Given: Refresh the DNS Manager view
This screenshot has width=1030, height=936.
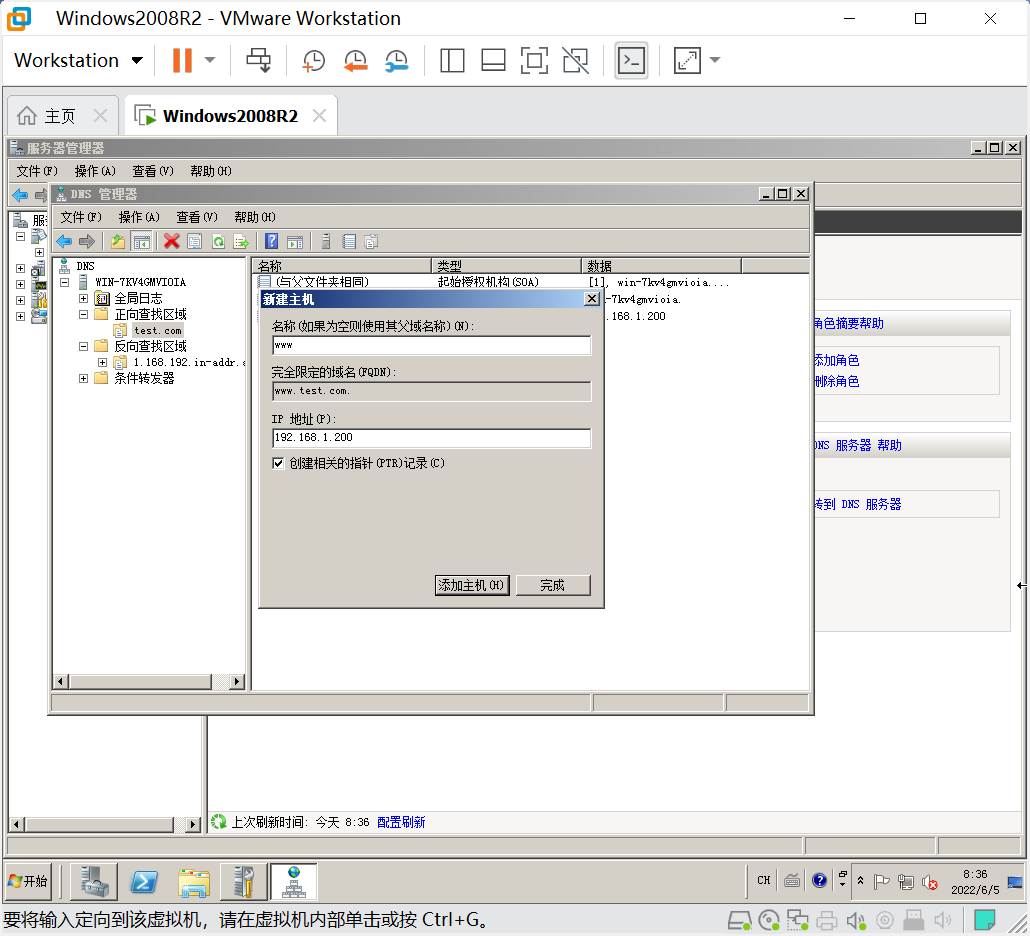Looking at the screenshot, I should point(218,242).
